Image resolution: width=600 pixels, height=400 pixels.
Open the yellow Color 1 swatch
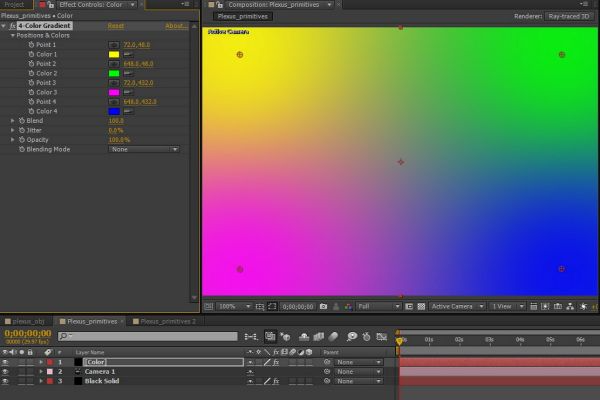[x=114, y=54]
